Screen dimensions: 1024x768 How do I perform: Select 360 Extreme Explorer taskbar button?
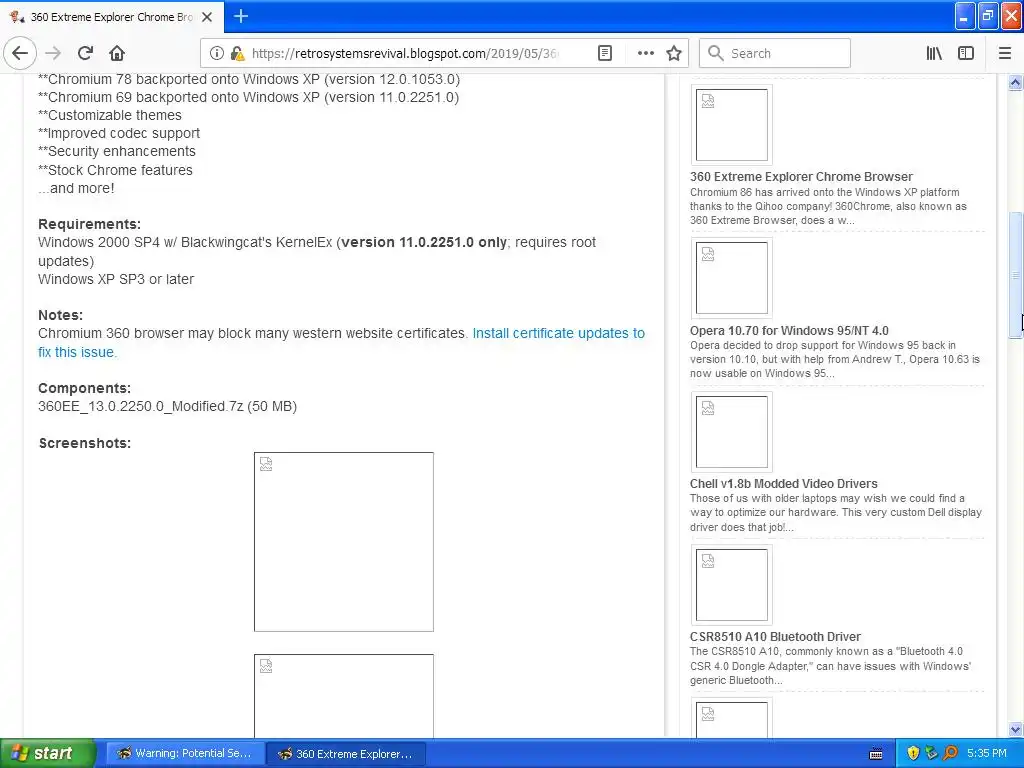coord(345,753)
